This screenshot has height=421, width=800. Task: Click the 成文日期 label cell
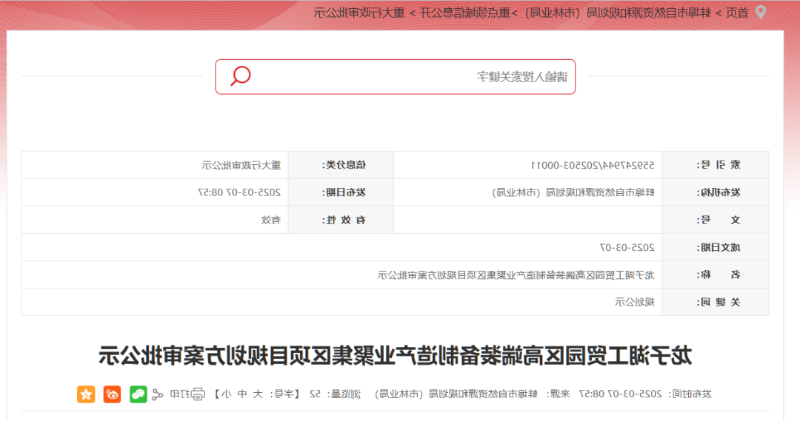pyautogui.click(x=715, y=247)
